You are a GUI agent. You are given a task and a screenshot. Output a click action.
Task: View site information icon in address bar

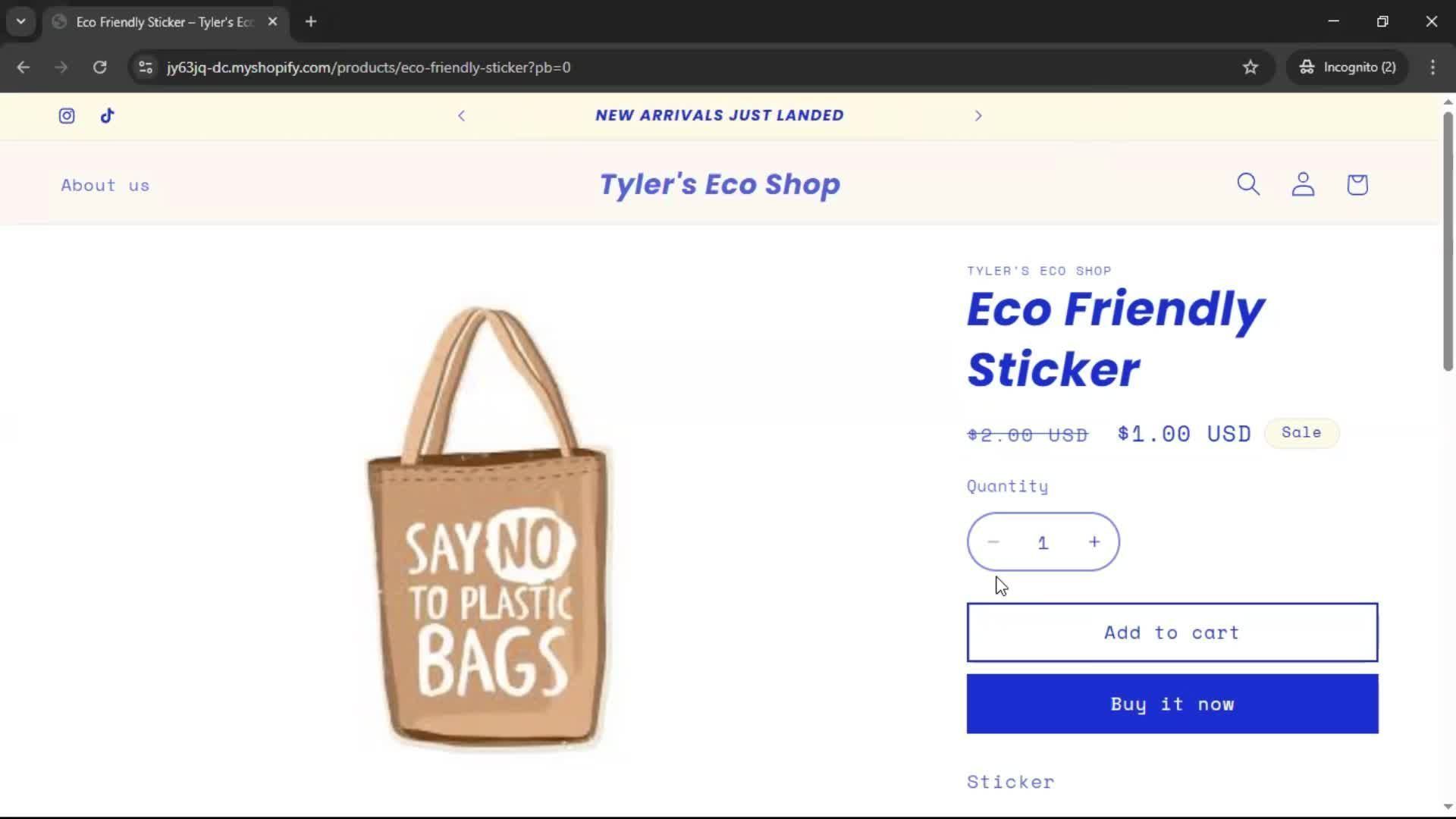click(x=146, y=67)
